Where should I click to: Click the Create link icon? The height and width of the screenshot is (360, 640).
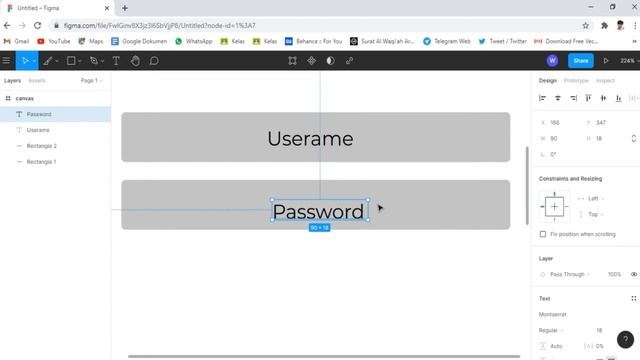point(349,61)
